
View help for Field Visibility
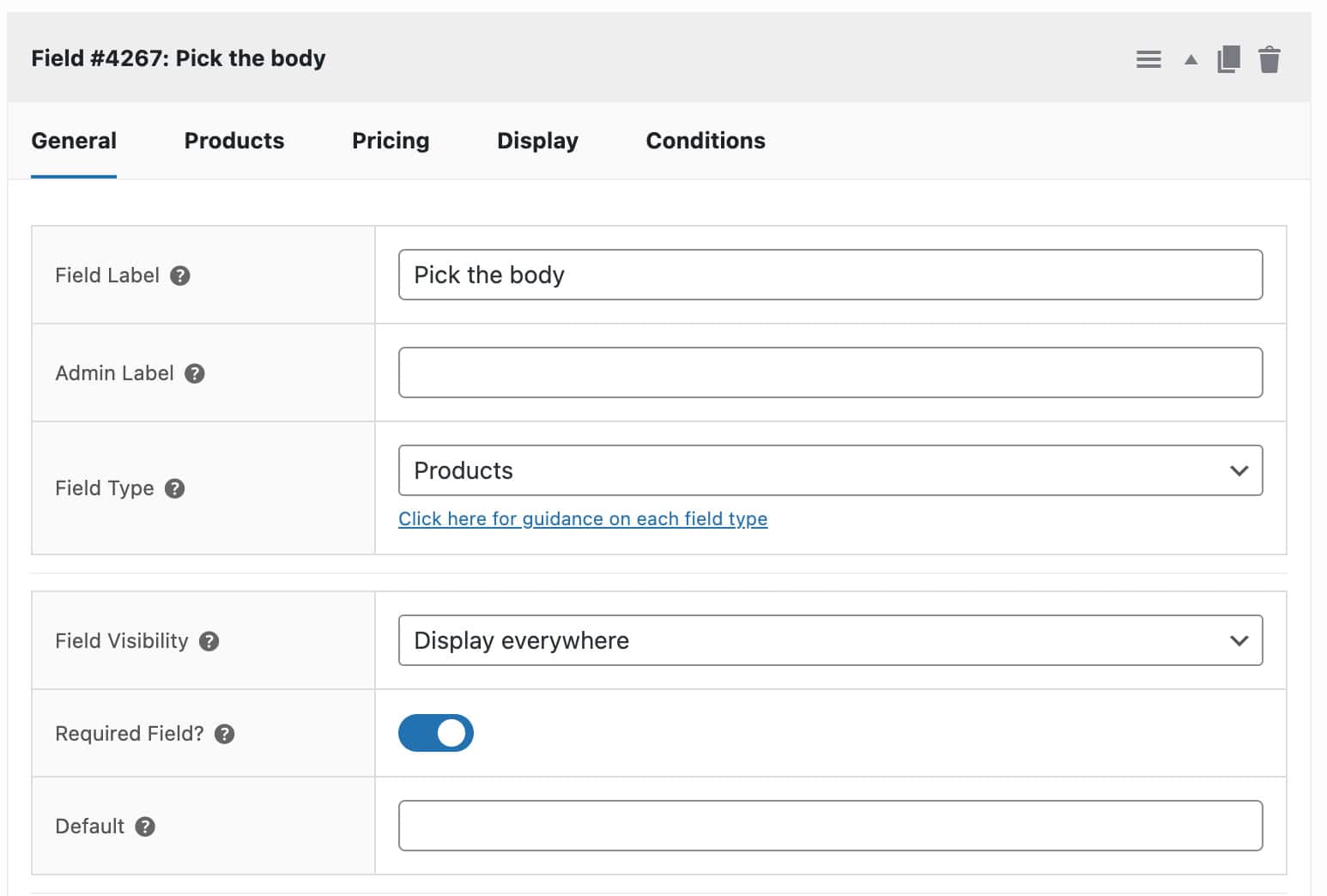pos(208,641)
